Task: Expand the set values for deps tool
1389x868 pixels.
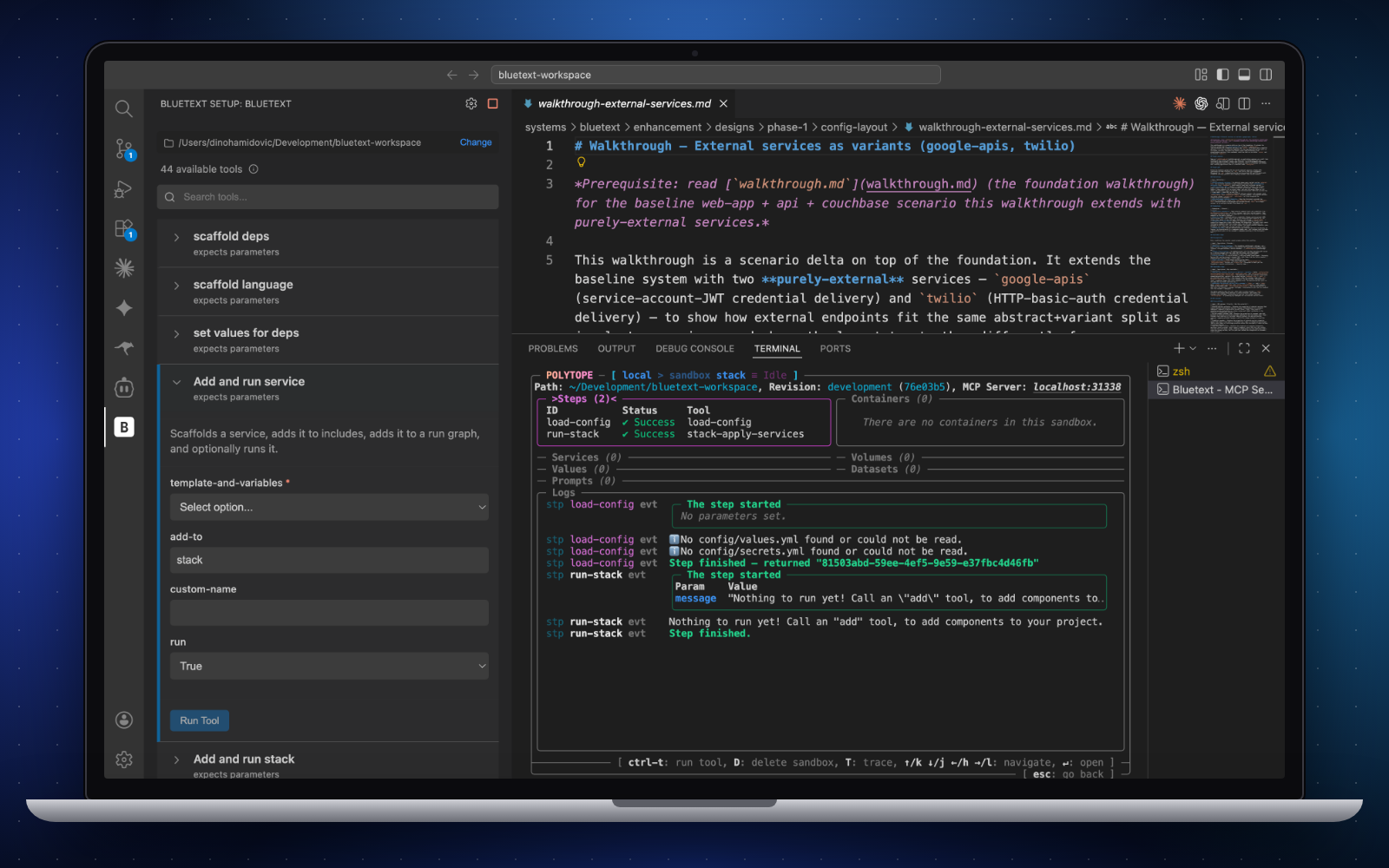Action: [x=328, y=340]
